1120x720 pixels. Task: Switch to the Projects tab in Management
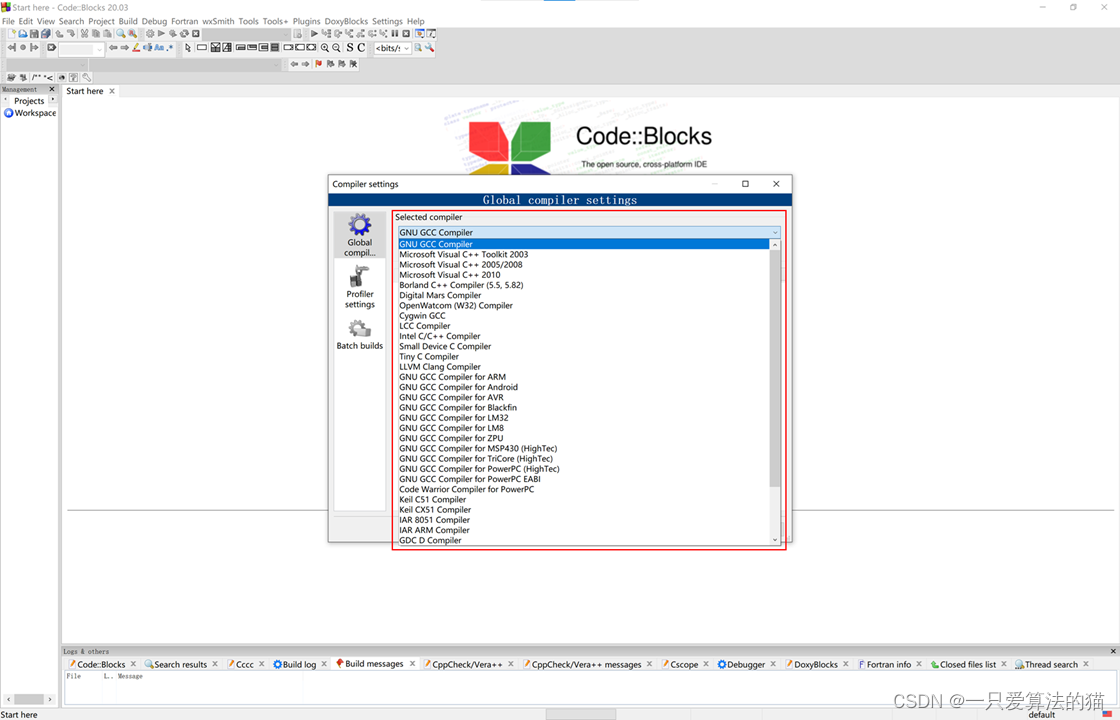click(29, 101)
